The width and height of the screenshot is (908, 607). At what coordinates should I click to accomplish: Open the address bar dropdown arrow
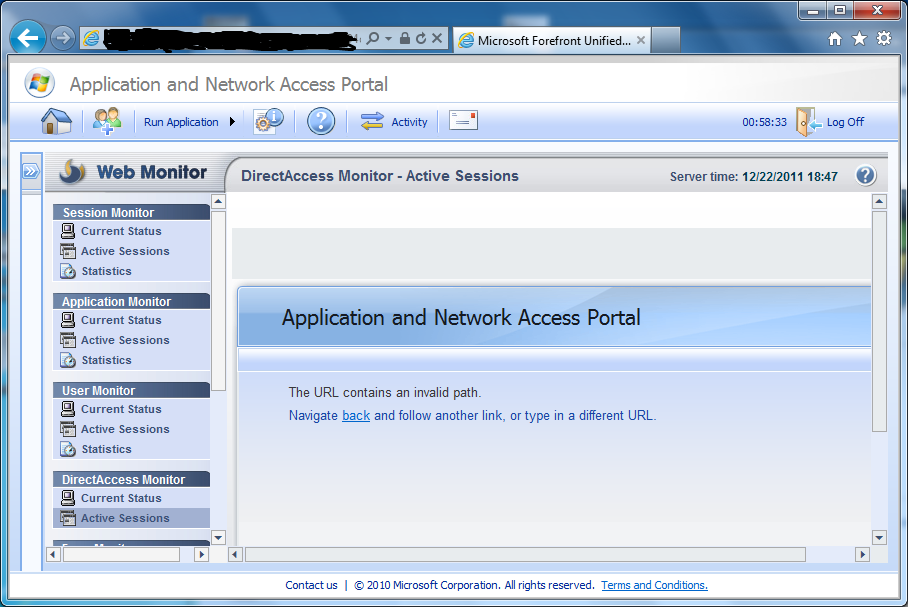point(388,39)
